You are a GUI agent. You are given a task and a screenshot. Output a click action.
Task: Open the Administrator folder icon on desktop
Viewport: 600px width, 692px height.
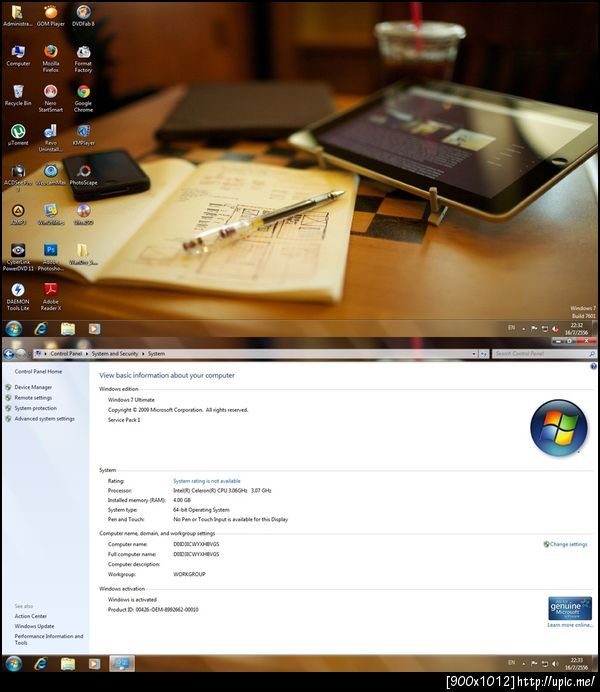tap(18, 16)
